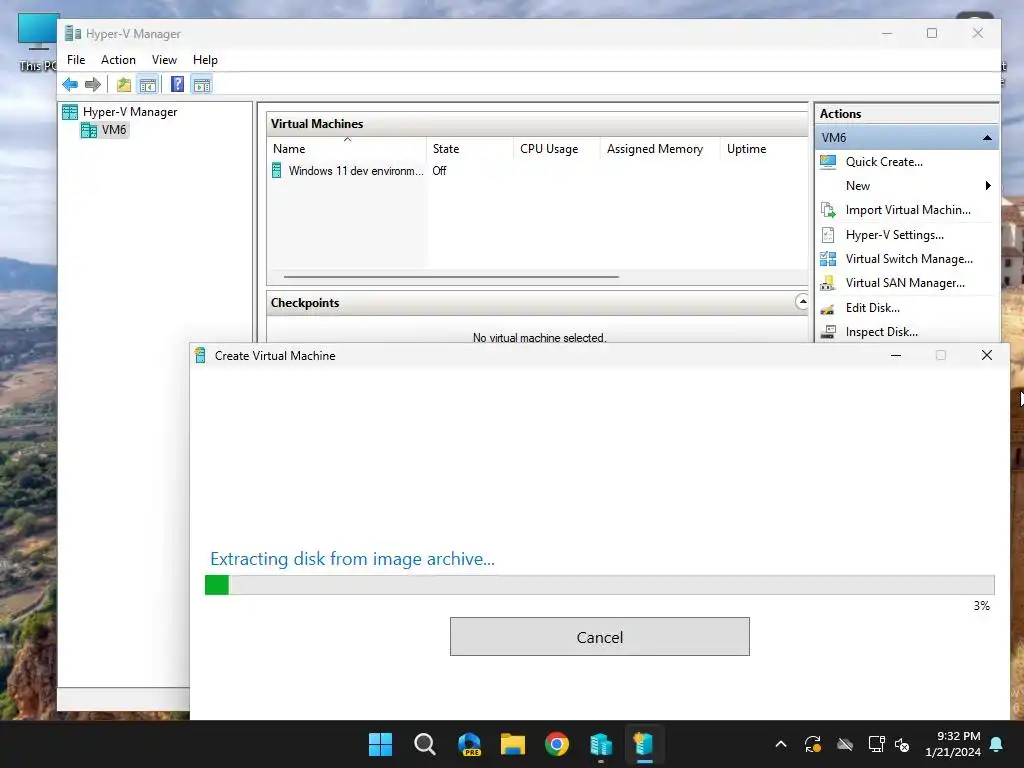Switch to Hyper-V Manager taskbar icon
Viewport: 1024px width, 768px height.
(x=601, y=744)
